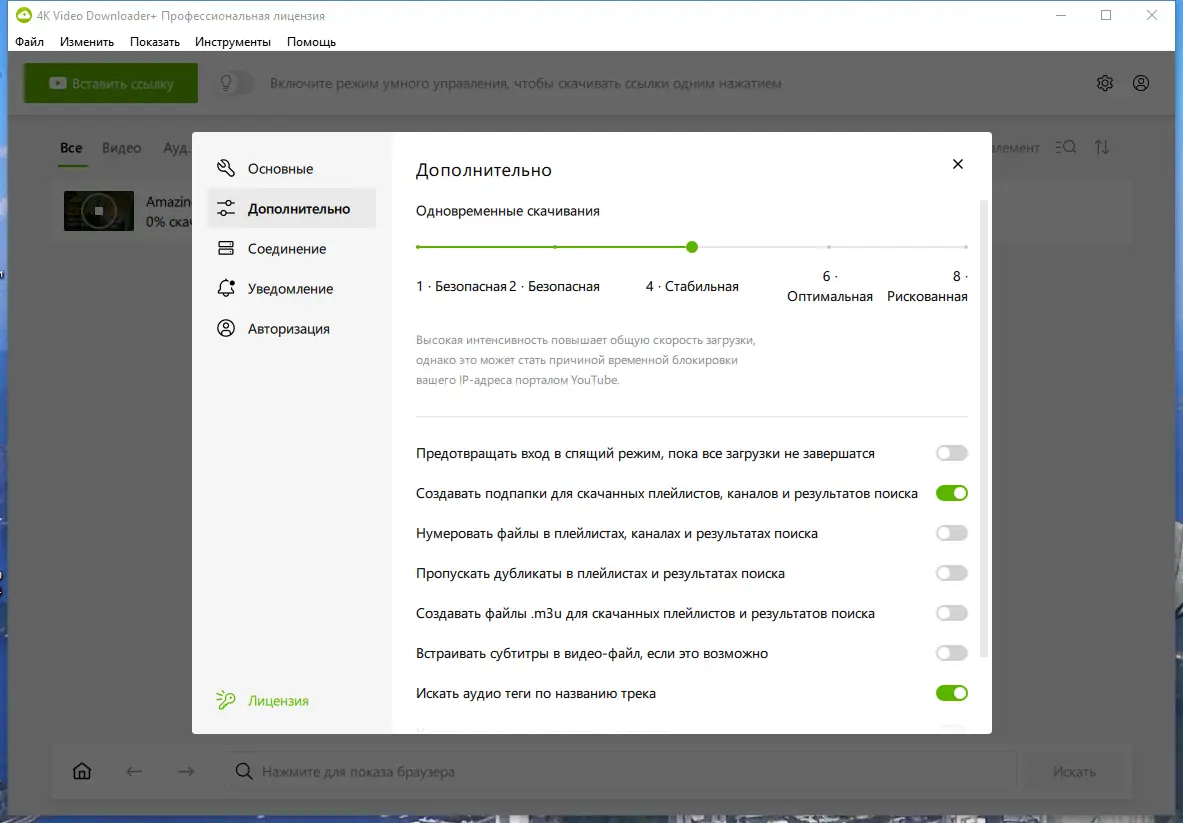1183x823 pixels.
Task: Open the account profile icon
Action: pos(1140,83)
